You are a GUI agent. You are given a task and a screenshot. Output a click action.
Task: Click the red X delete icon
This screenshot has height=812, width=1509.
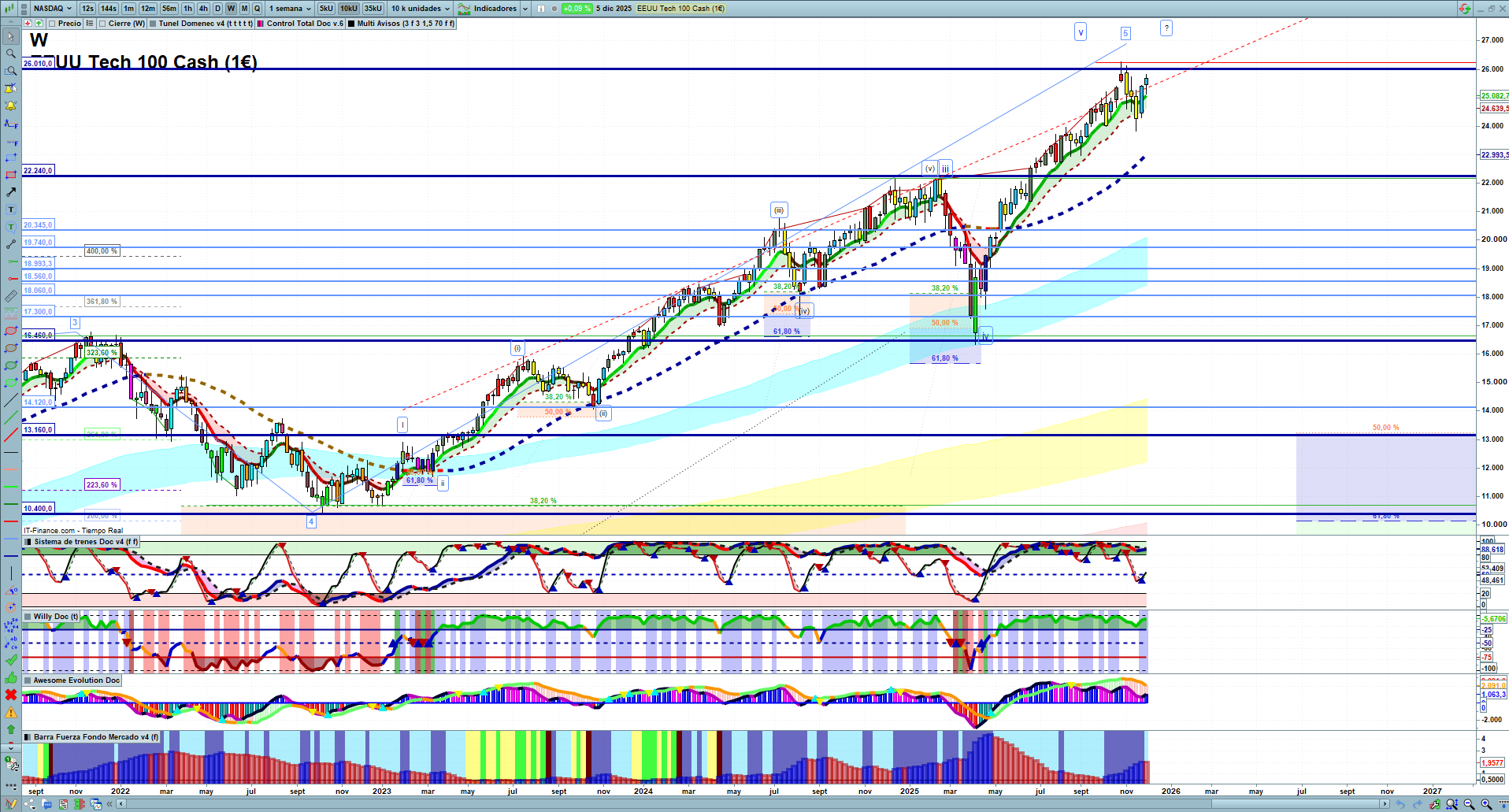coord(11,695)
